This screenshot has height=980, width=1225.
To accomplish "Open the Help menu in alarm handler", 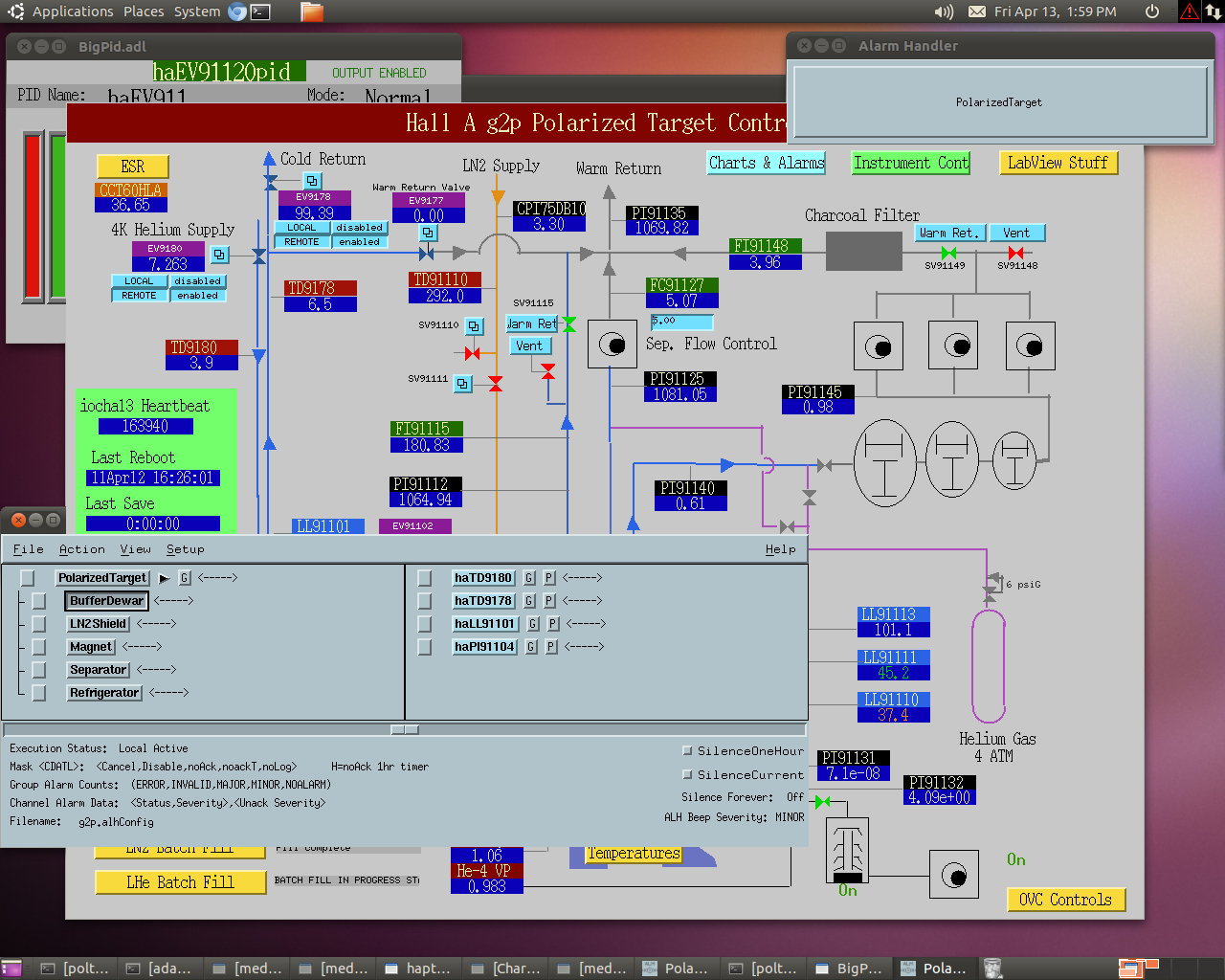I will [780, 549].
